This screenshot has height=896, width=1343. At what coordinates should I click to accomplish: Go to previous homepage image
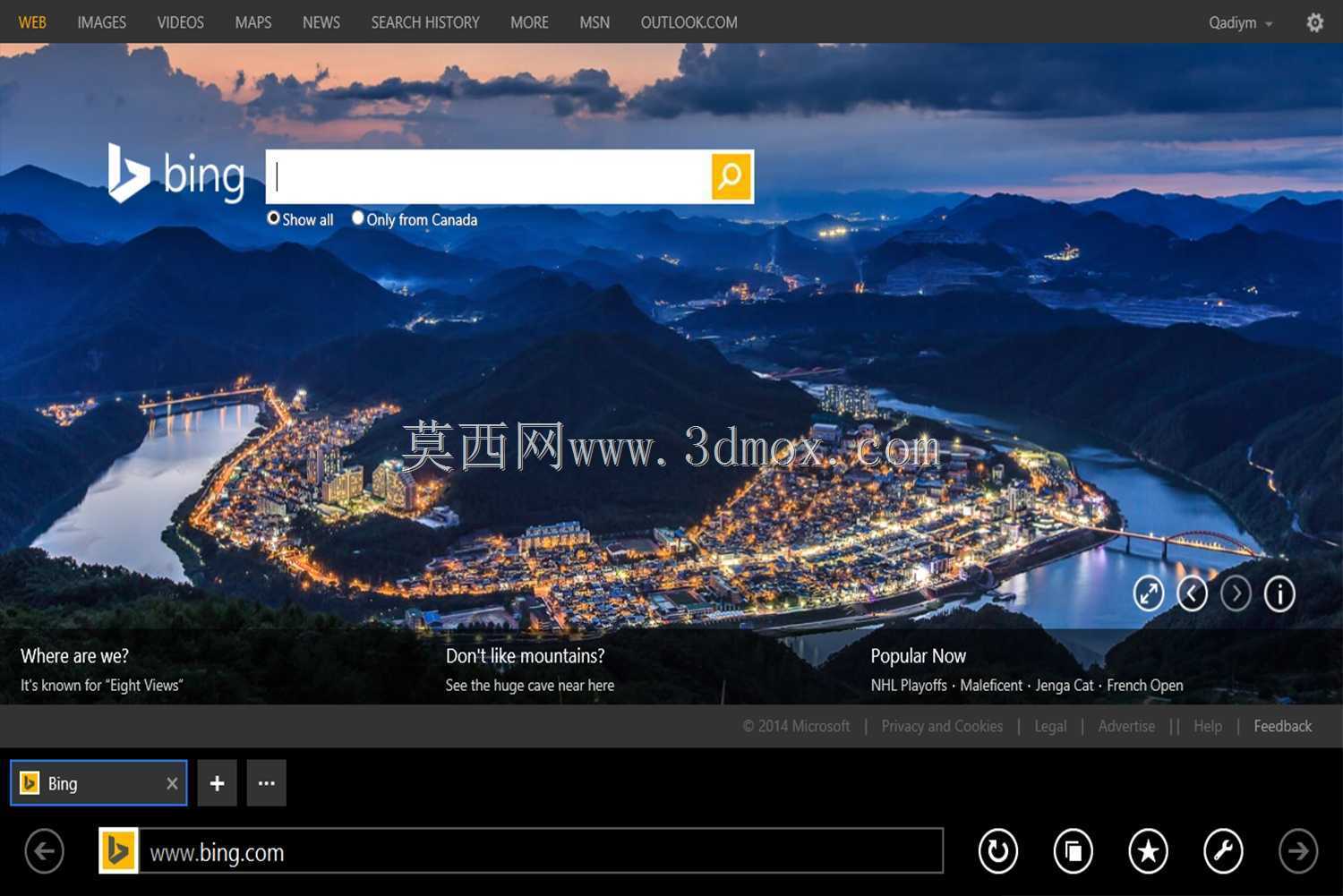coord(1192,593)
